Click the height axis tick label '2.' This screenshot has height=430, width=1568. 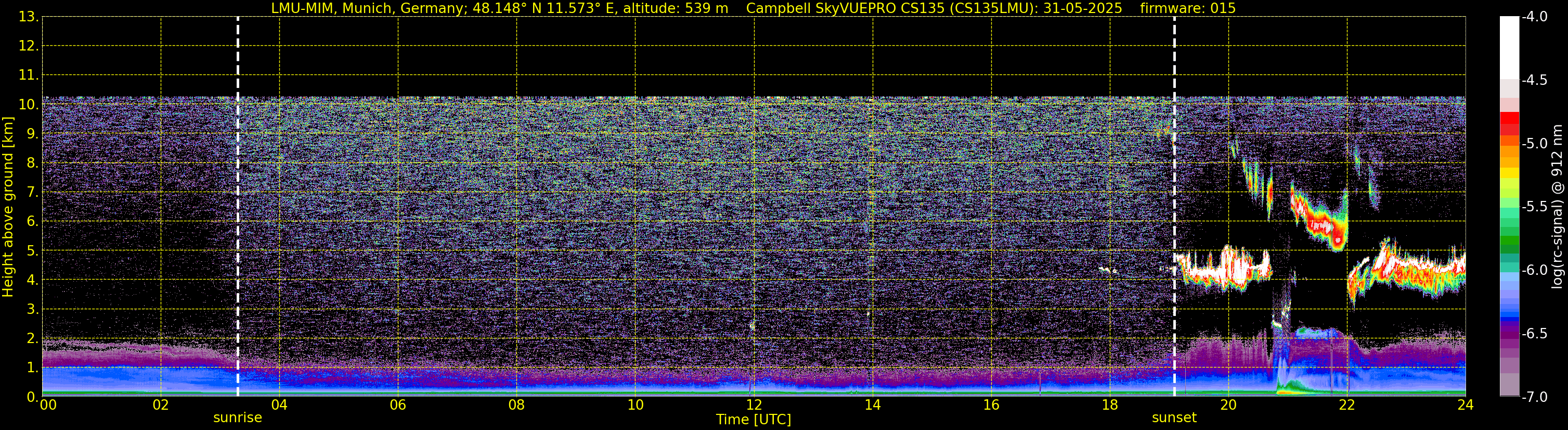coord(32,338)
